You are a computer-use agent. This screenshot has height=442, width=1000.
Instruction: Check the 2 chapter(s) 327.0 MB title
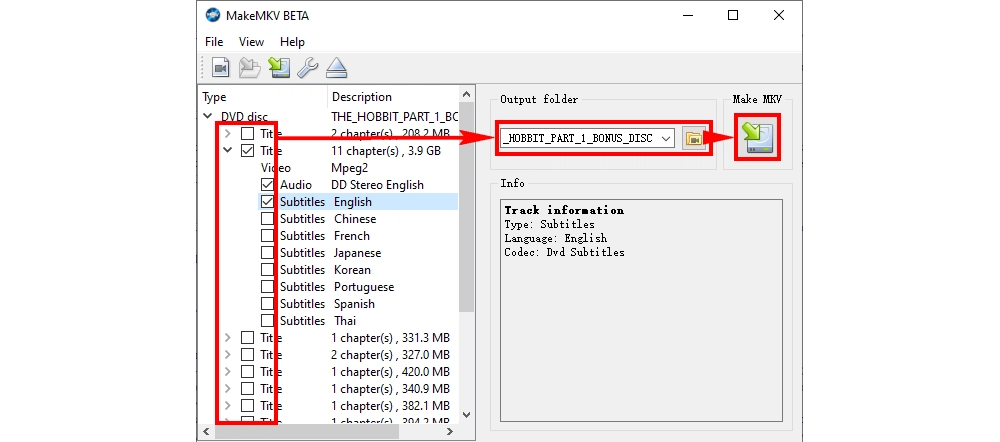coord(247,355)
